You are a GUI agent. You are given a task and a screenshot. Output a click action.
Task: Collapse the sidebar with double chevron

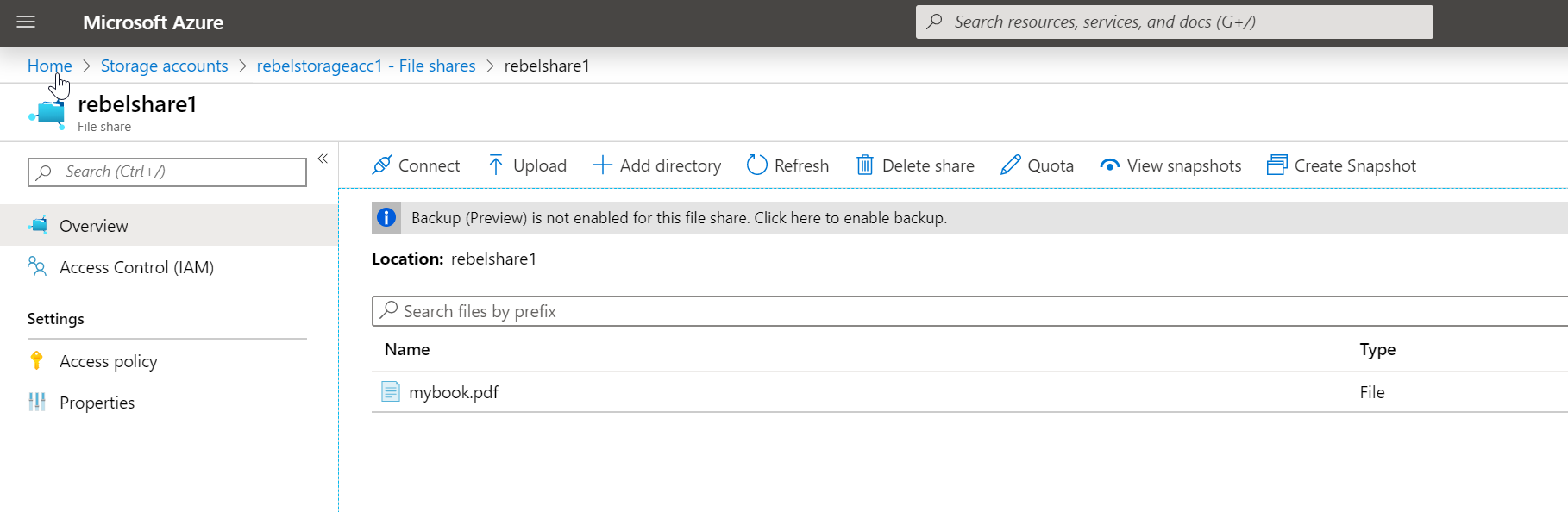tap(323, 159)
